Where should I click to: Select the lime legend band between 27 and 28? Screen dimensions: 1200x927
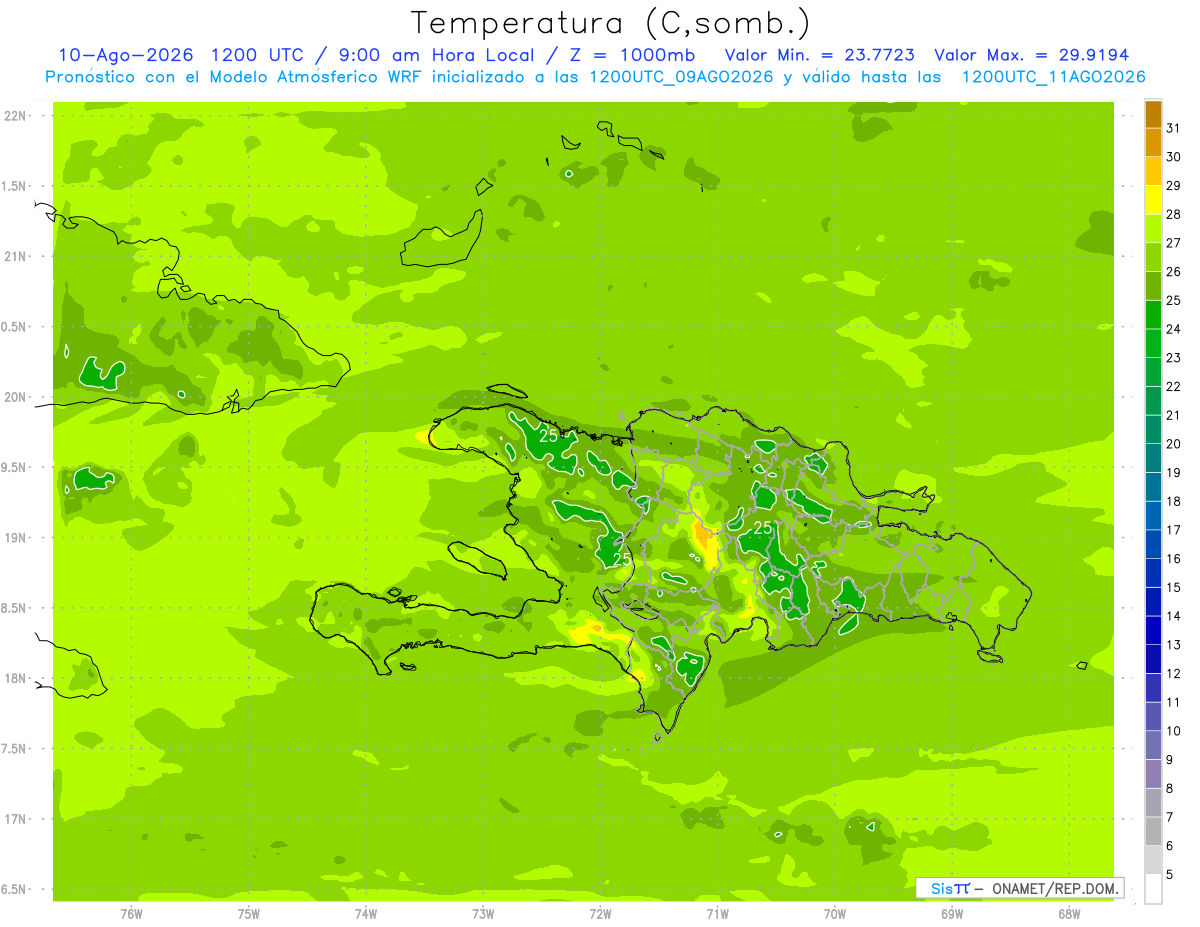click(x=1153, y=228)
